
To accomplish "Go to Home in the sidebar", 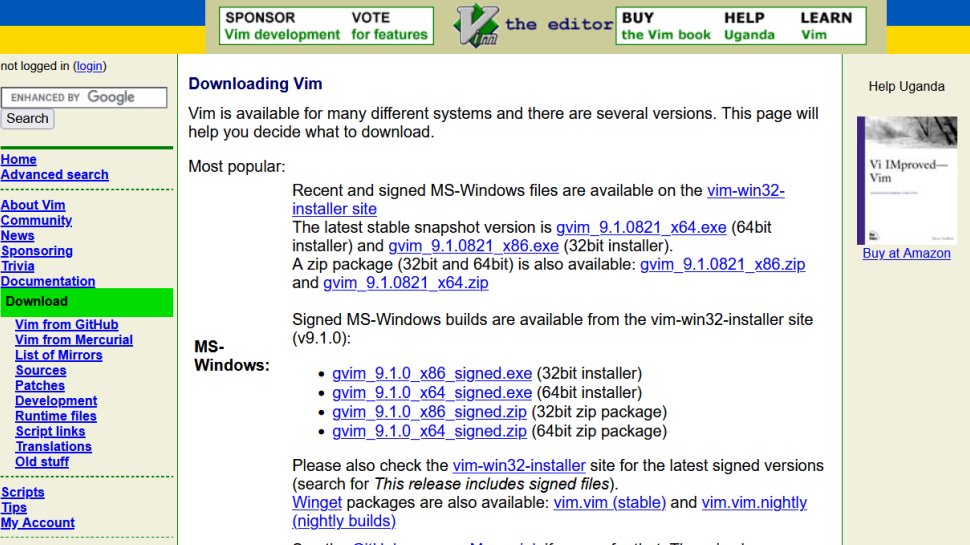I will pos(19,159).
